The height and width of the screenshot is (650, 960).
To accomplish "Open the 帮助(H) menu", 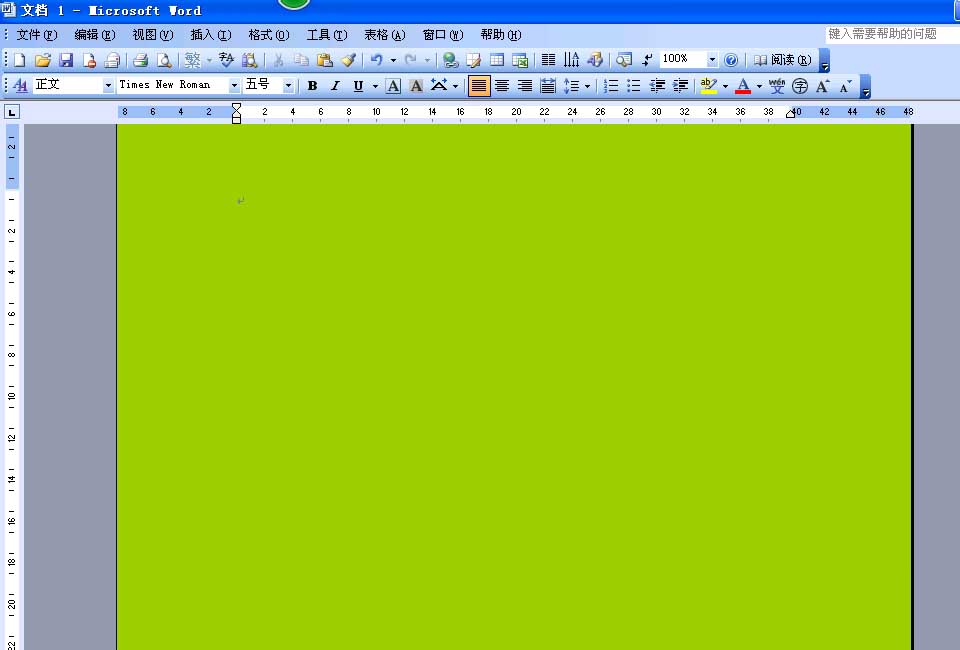I will pos(501,35).
